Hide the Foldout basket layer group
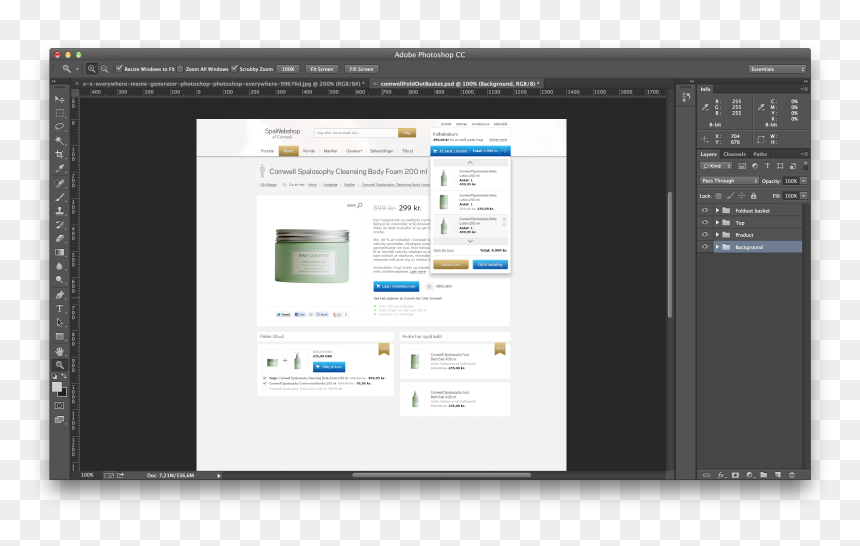The width and height of the screenshot is (860, 546). pyautogui.click(x=705, y=210)
